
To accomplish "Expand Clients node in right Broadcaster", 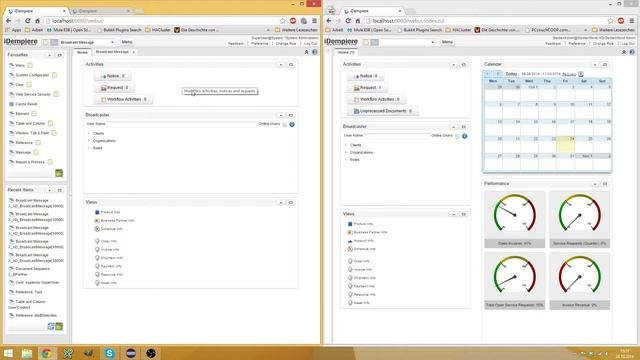I will click(346, 145).
